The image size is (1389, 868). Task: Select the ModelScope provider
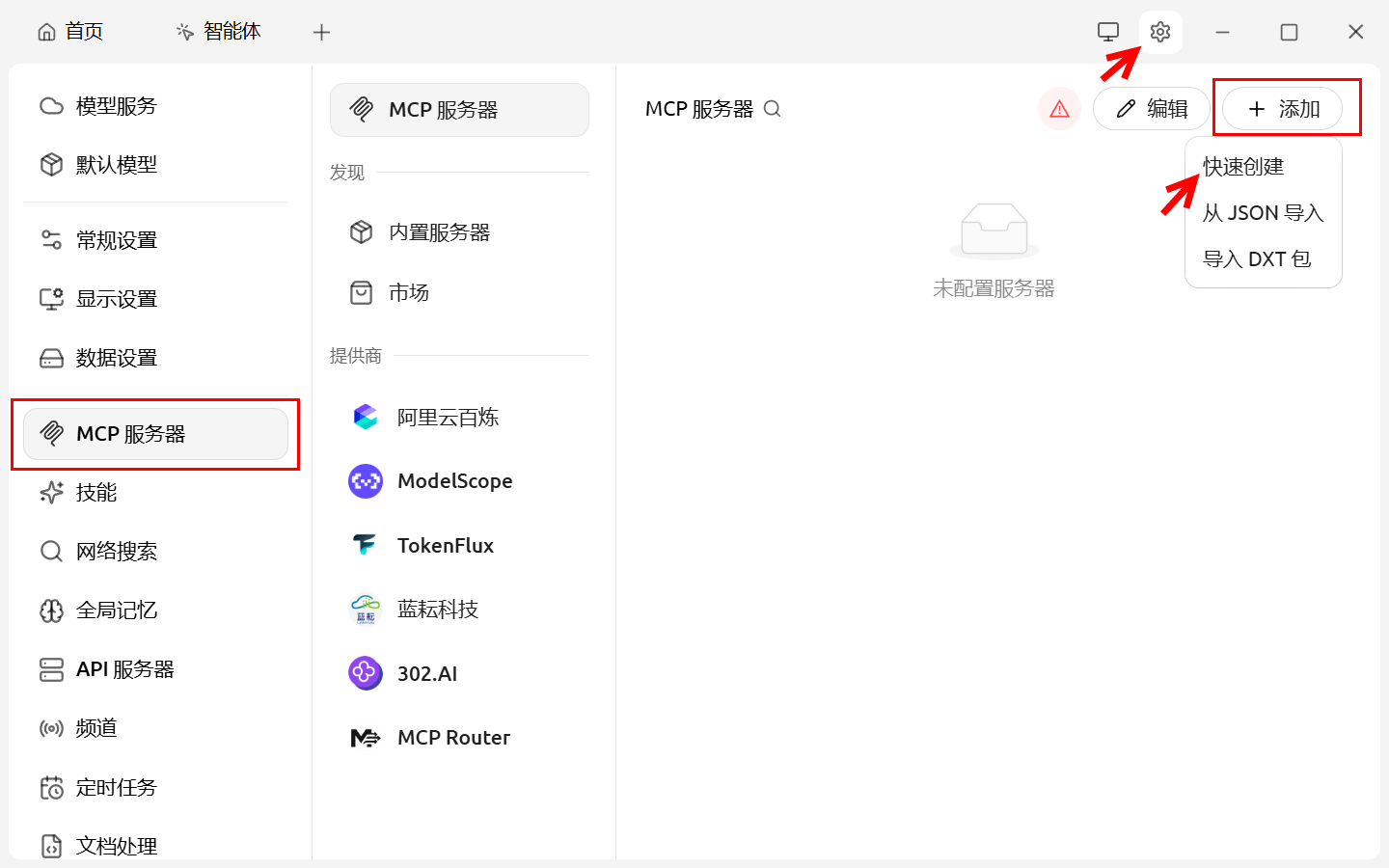[453, 481]
